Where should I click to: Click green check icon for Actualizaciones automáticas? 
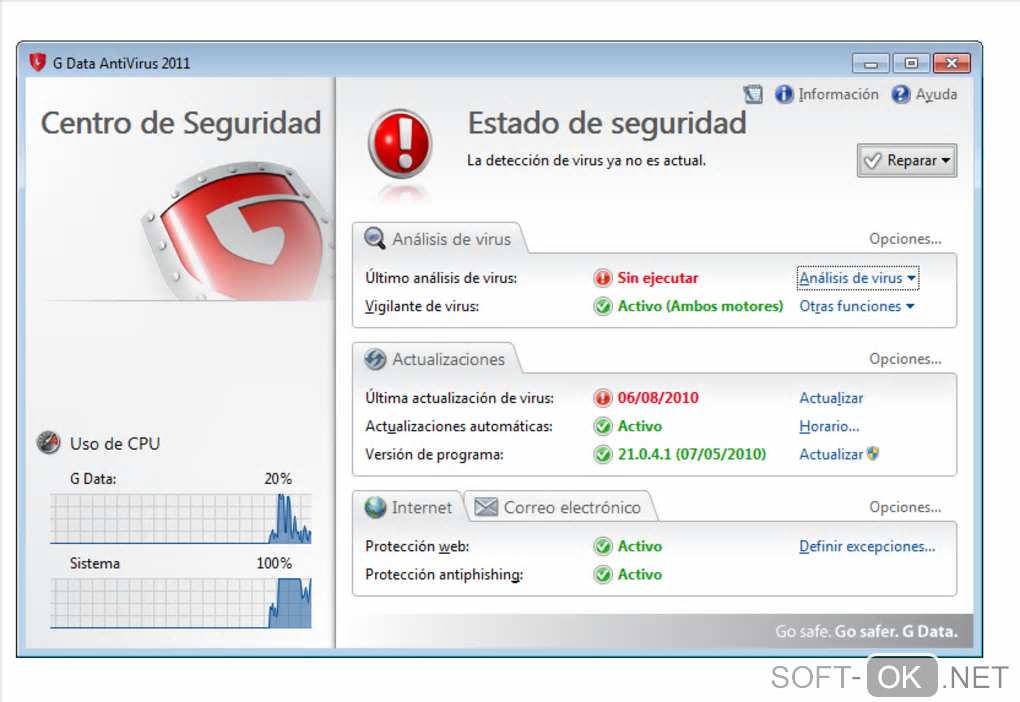pyautogui.click(x=603, y=426)
